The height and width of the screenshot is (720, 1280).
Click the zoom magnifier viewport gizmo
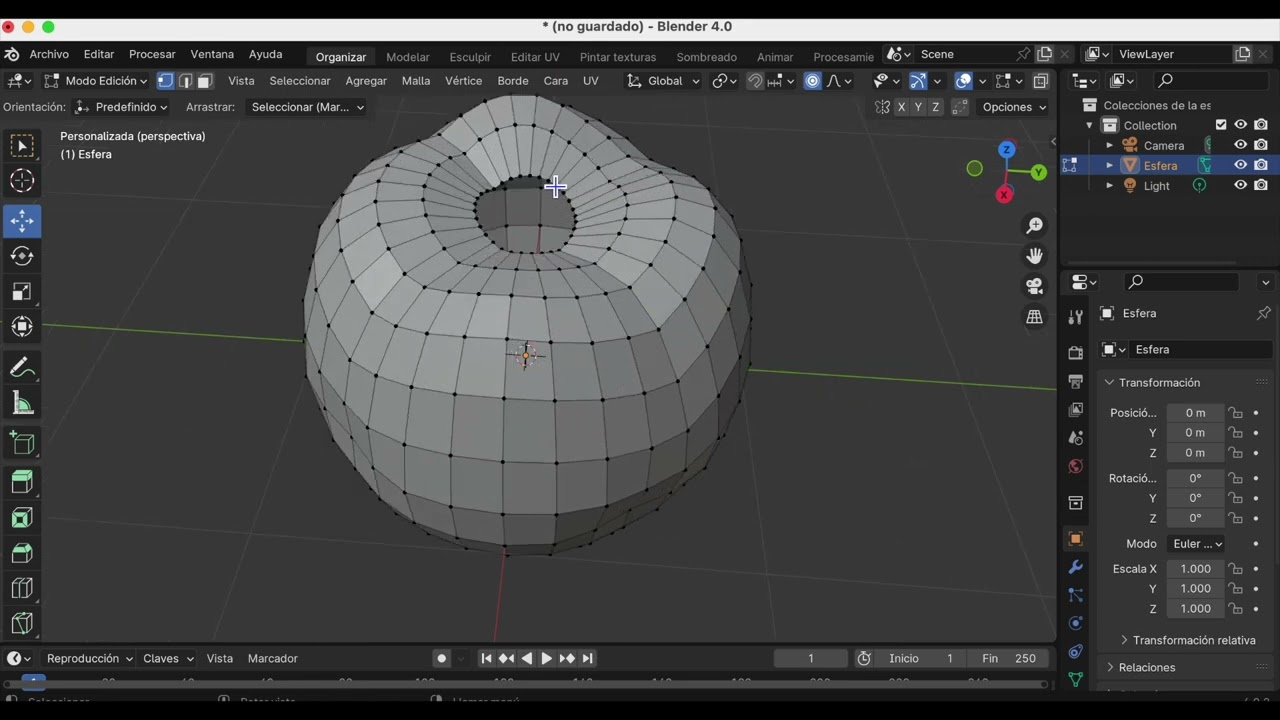(1035, 226)
